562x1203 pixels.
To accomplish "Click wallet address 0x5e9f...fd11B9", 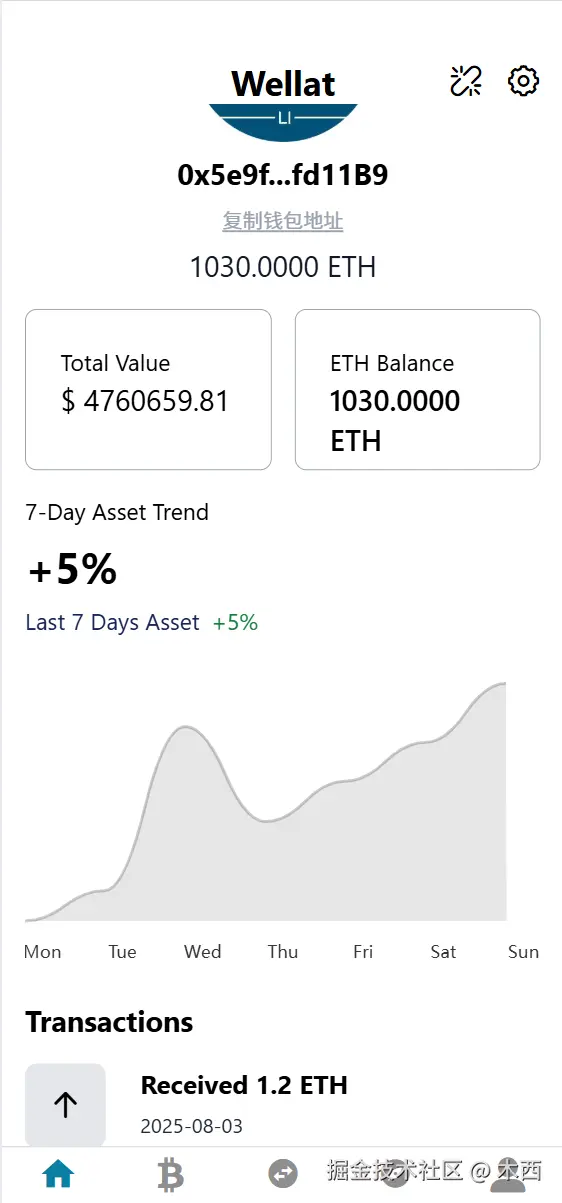I will click(283, 175).
